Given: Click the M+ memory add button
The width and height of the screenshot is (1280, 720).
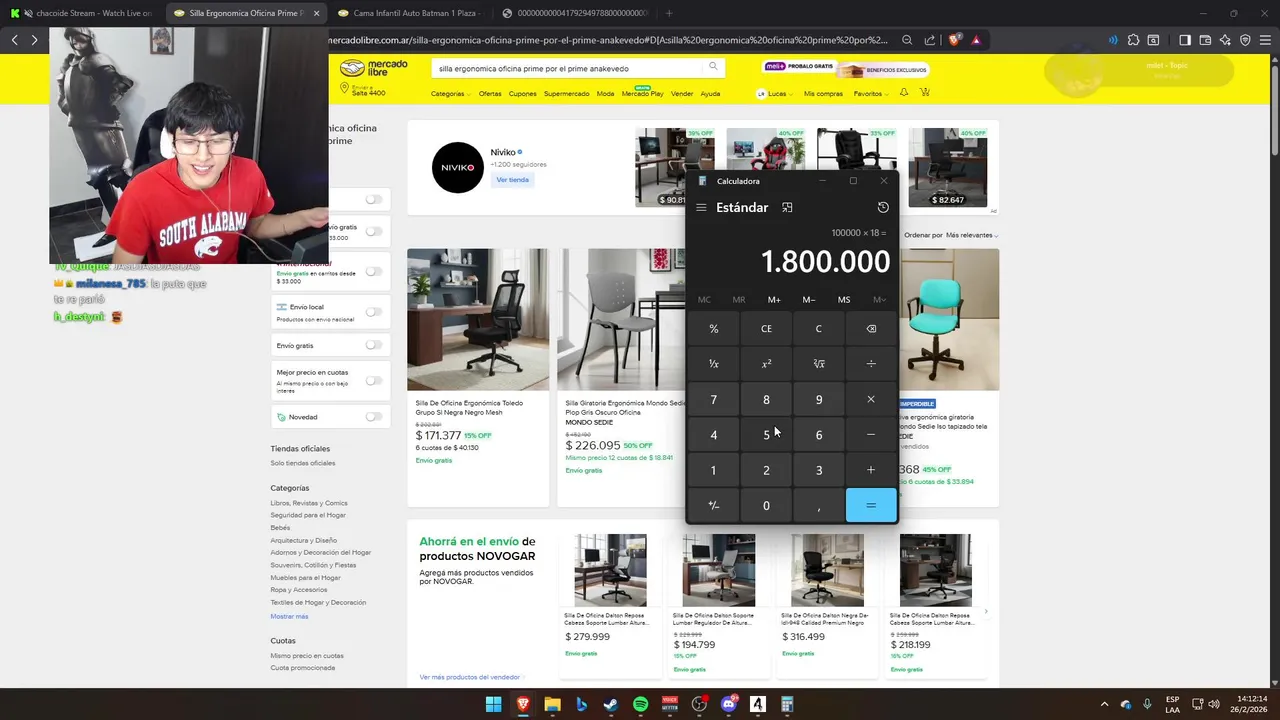Looking at the screenshot, I should pos(774,300).
